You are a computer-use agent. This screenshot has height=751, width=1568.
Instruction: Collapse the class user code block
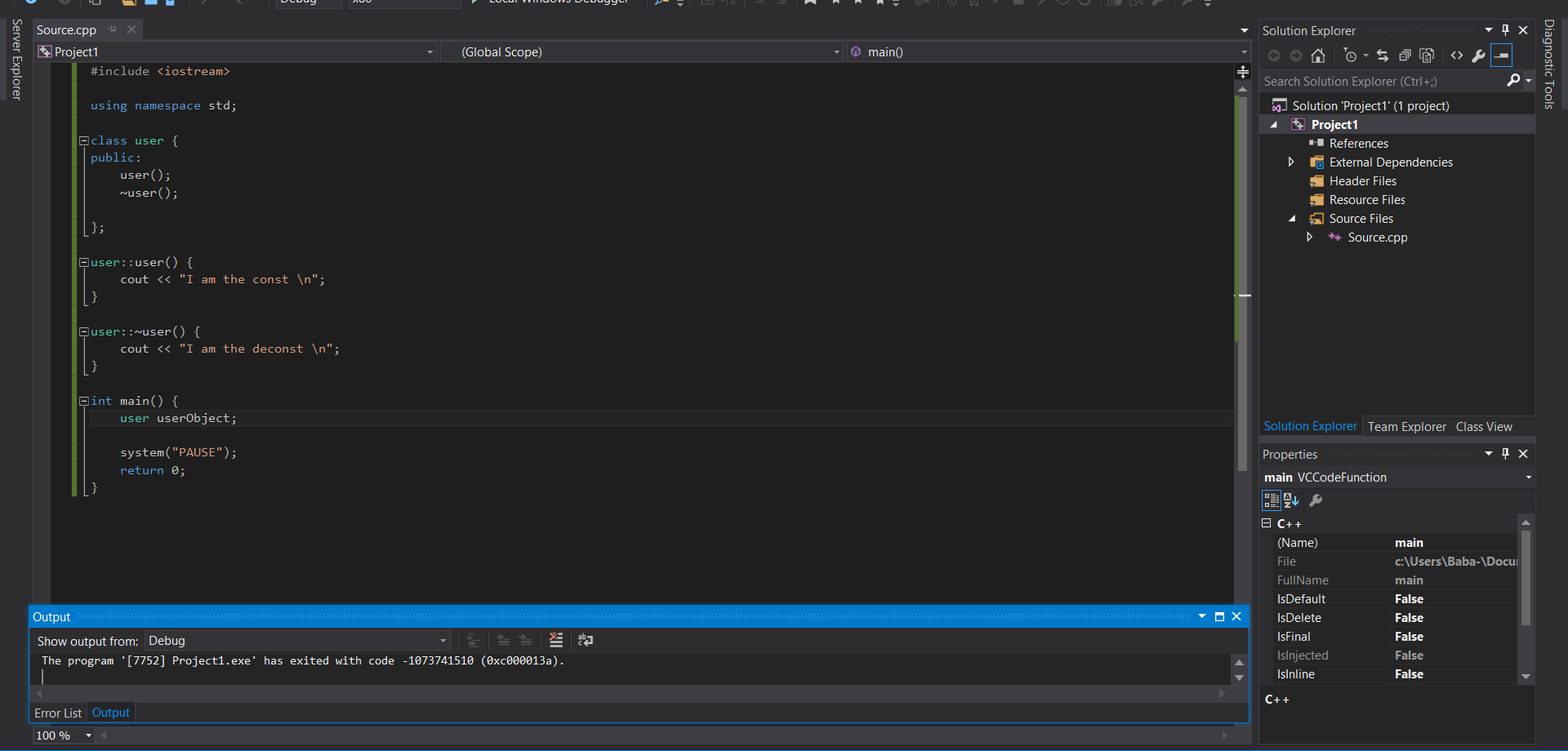(x=83, y=140)
